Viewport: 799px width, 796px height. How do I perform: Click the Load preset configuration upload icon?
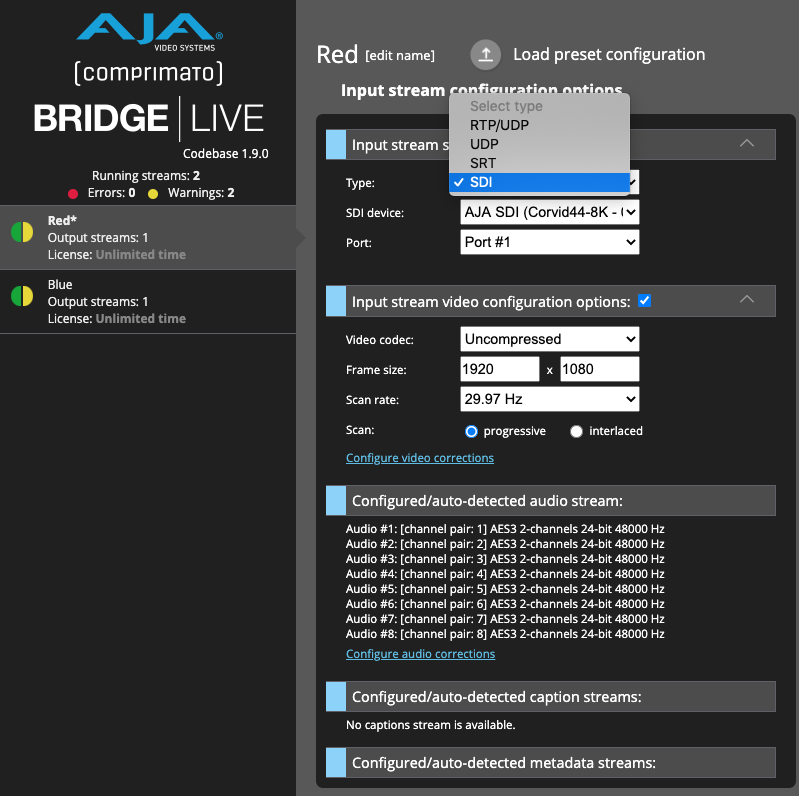tap(486, 55)
